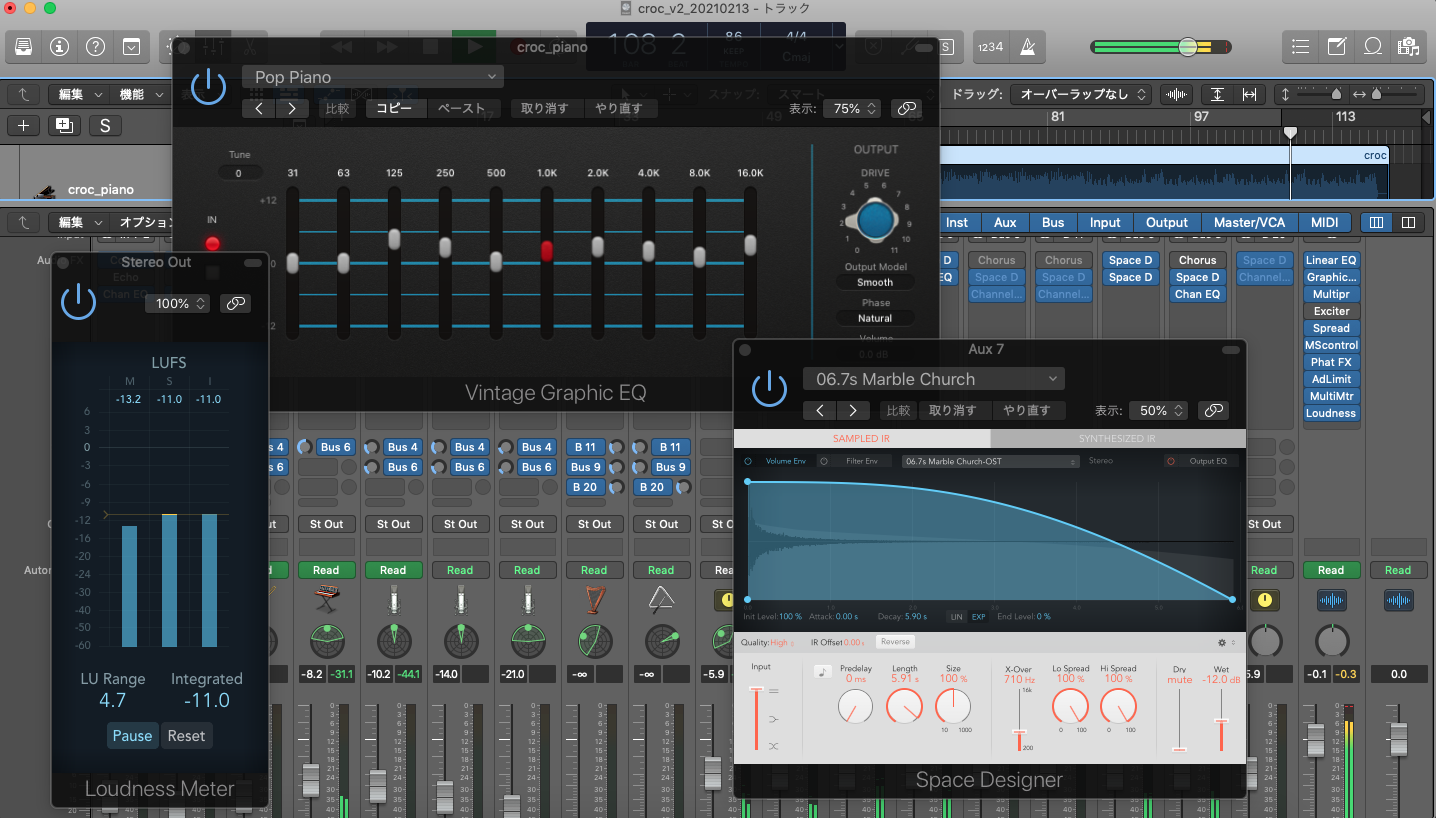This screenshot has height=818, width=1436.
Task: Select the Aux mixer filter tab
Action: pos(1005,222)
